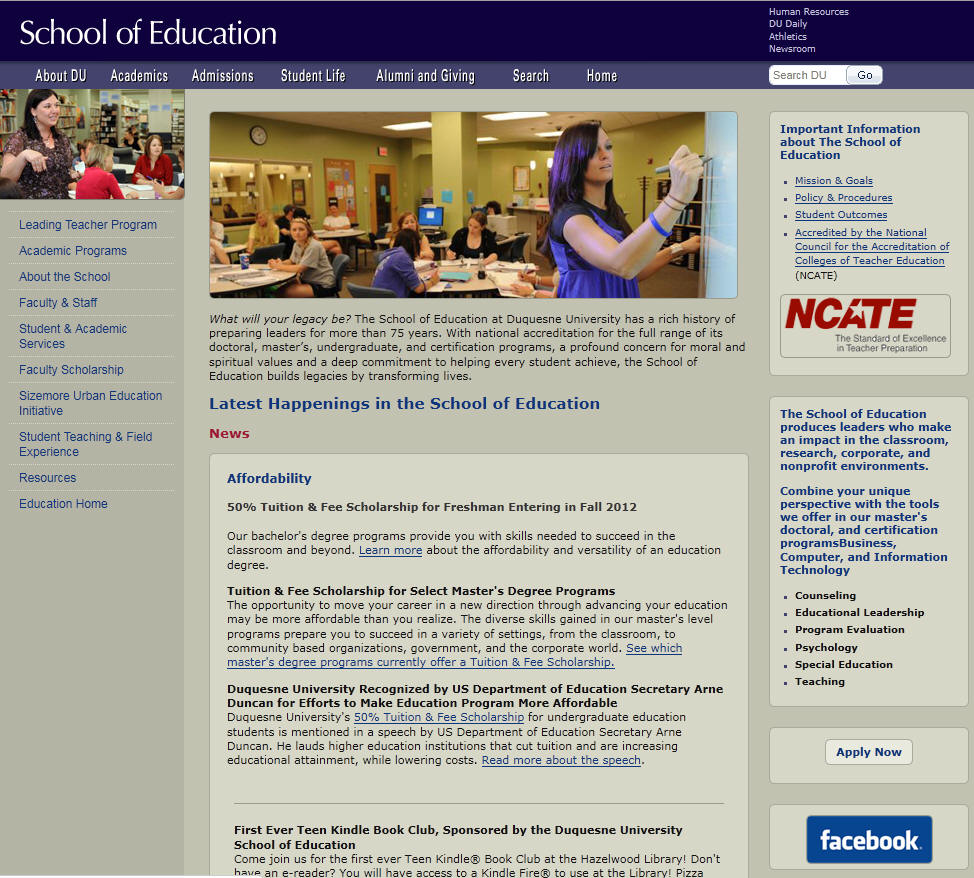Screen dimensions: 974x878
Task: Click Home in the navigation bar
Action: click(x=602, y=76)
